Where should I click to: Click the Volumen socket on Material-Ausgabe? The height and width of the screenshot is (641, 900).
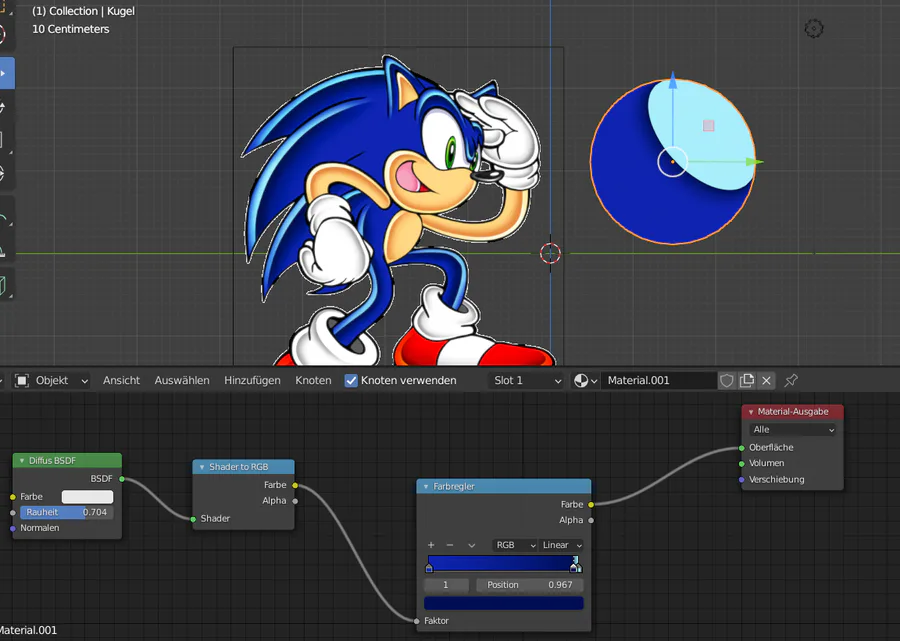(742, 463)
